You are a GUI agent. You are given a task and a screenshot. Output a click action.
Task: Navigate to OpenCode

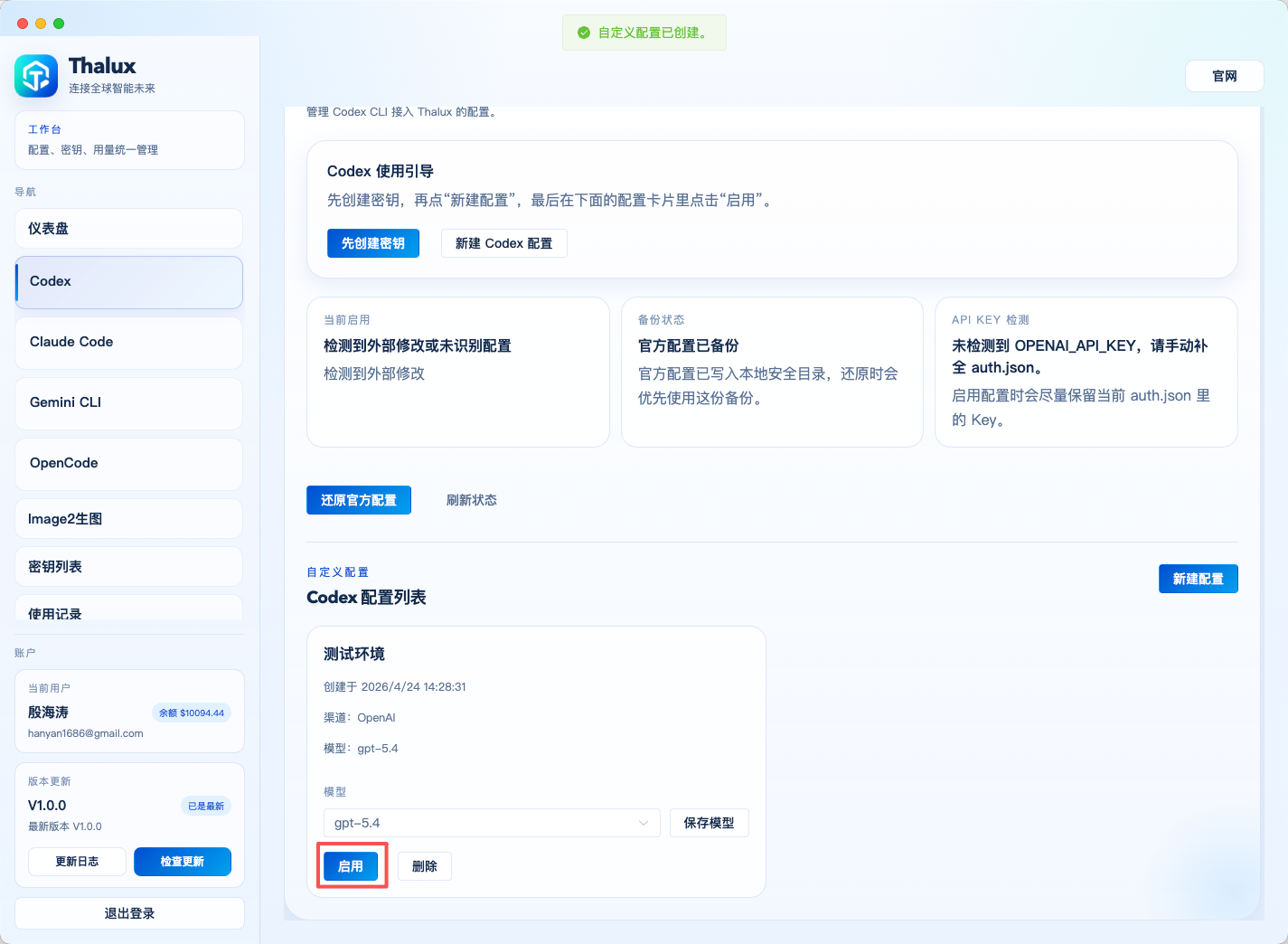(128, 464)
